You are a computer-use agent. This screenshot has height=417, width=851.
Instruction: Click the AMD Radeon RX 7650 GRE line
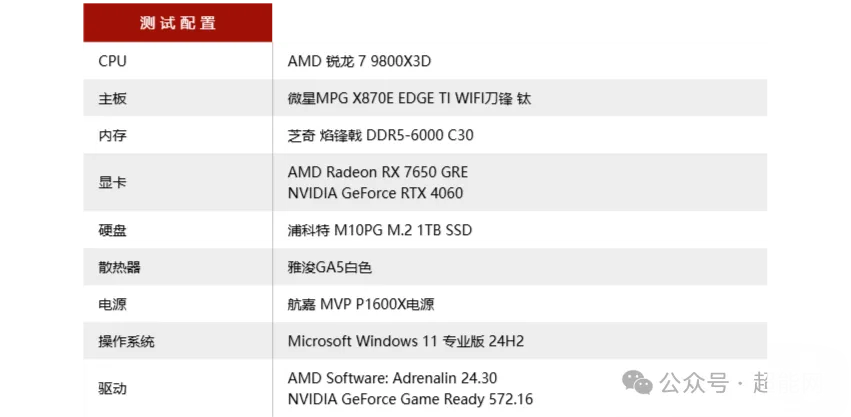tap(377, 172)
